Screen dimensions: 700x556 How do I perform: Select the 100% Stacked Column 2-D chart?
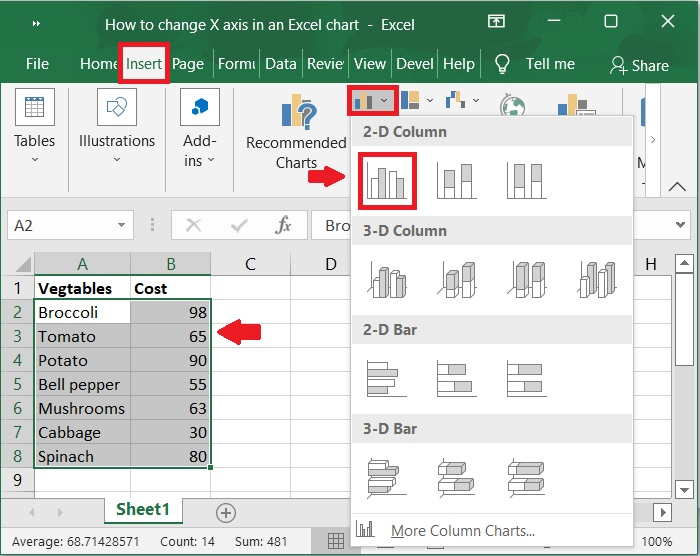(x=527, y=180)
